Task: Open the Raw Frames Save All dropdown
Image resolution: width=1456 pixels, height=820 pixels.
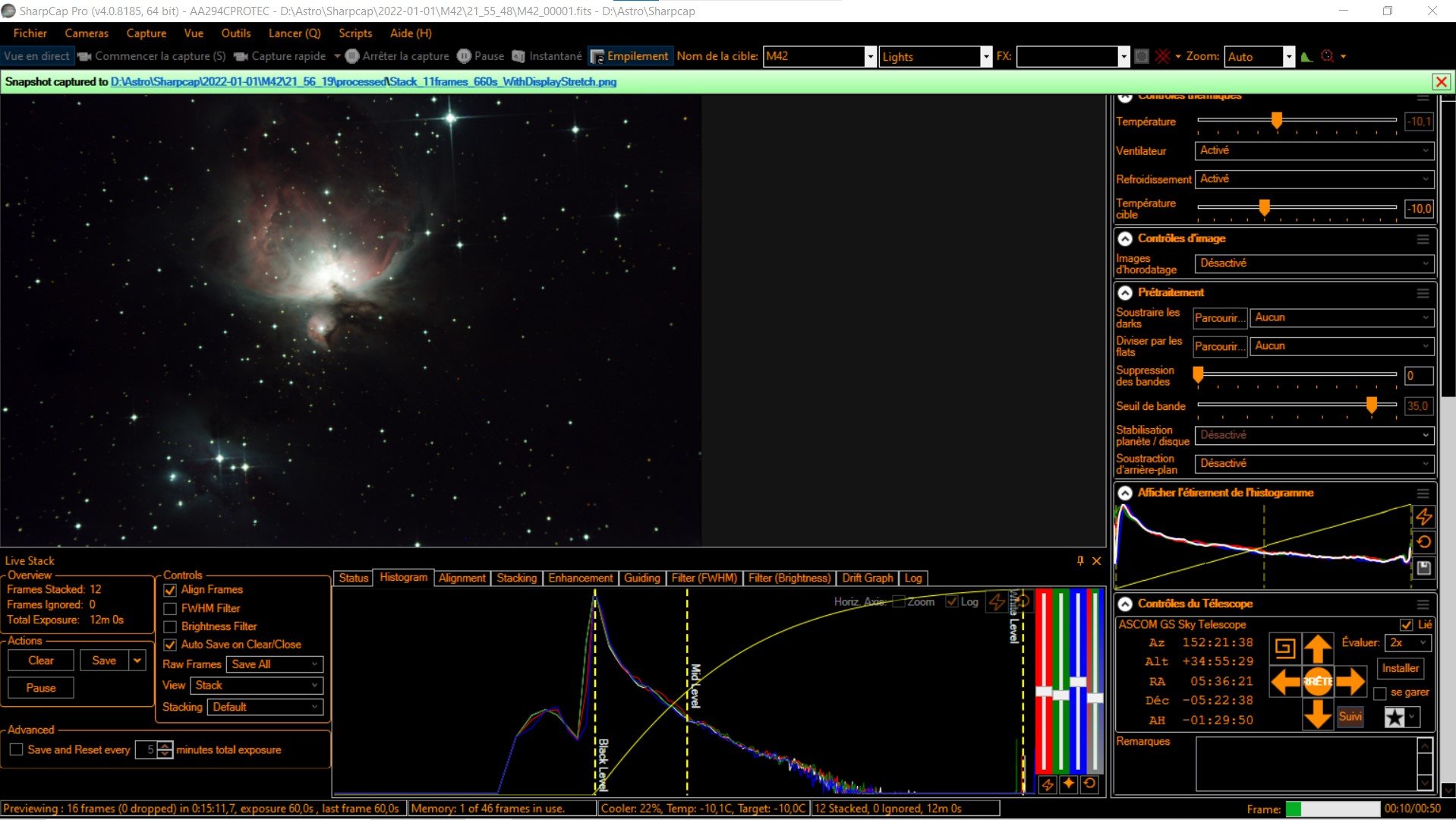Action: click(275, 664)
